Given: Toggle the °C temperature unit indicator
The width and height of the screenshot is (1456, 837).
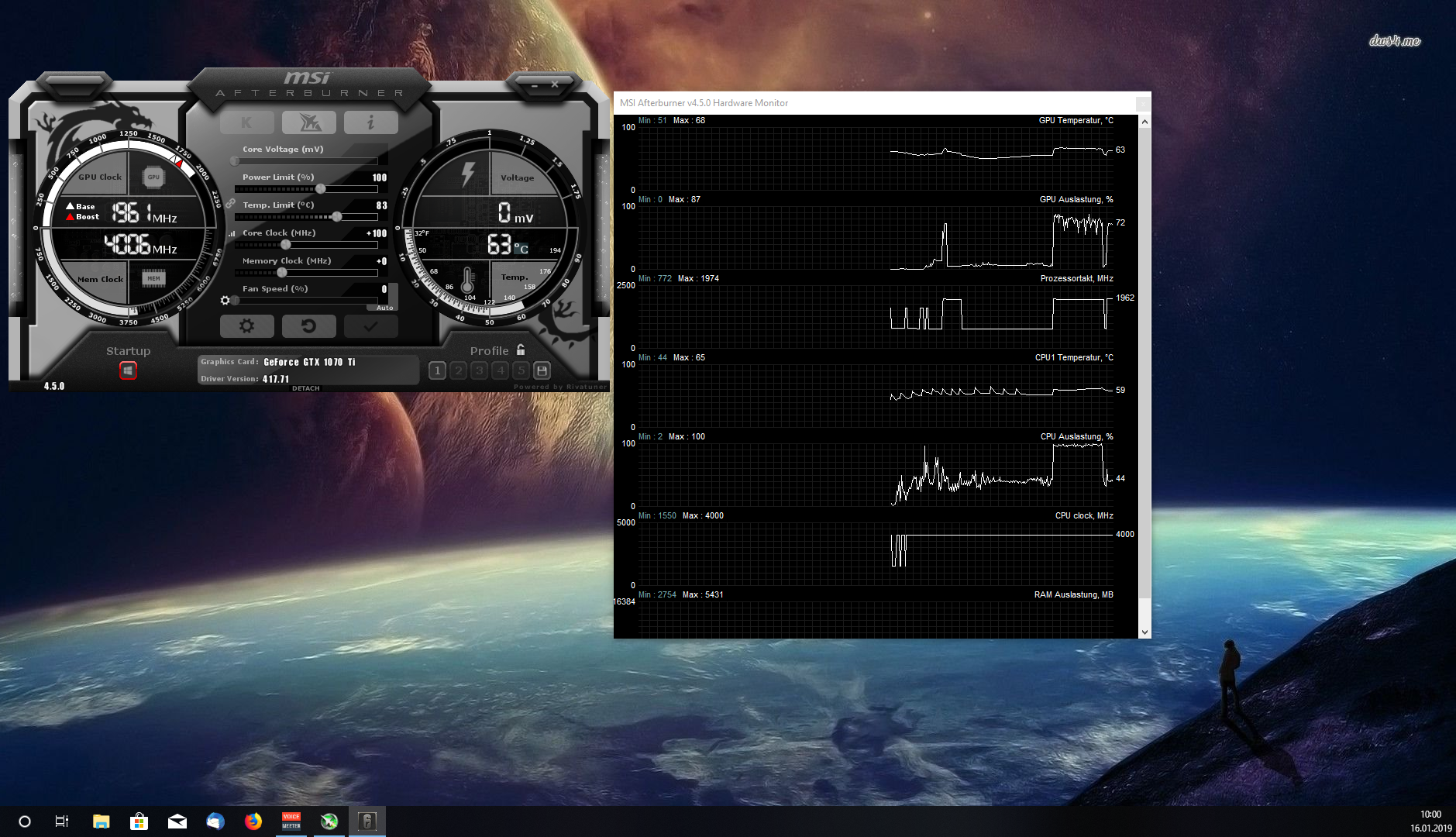Looking at the screenshot, I should tap(521, 247).
